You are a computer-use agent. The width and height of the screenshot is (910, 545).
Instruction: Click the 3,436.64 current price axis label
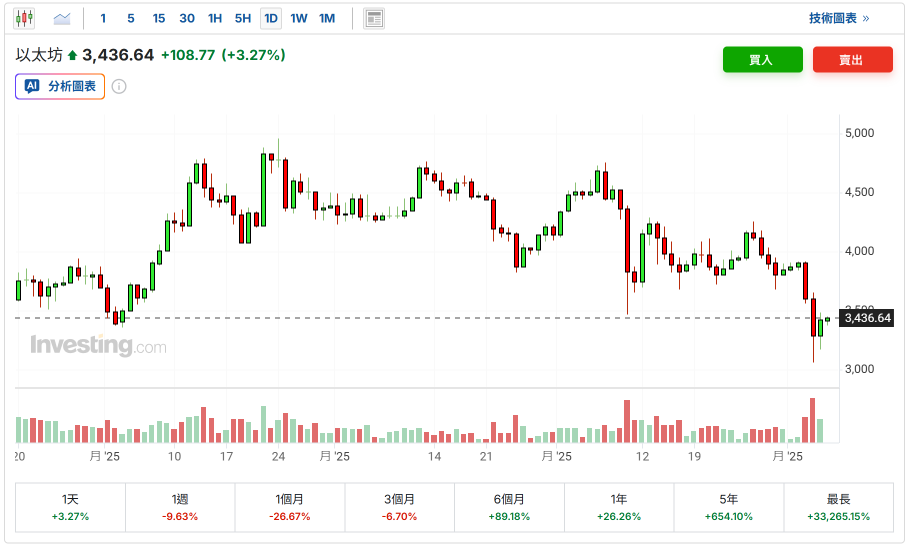866,318
